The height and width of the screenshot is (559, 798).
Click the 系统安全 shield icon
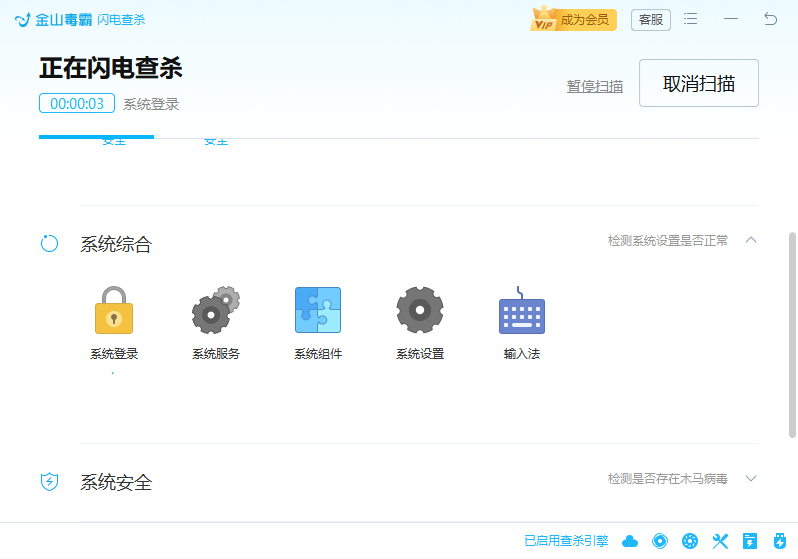[50, 482]
